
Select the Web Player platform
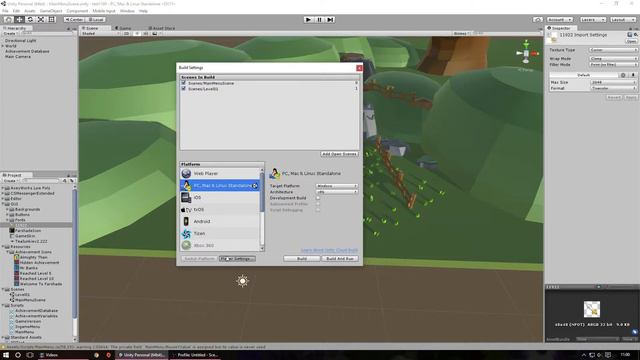(x=220, y=173)
